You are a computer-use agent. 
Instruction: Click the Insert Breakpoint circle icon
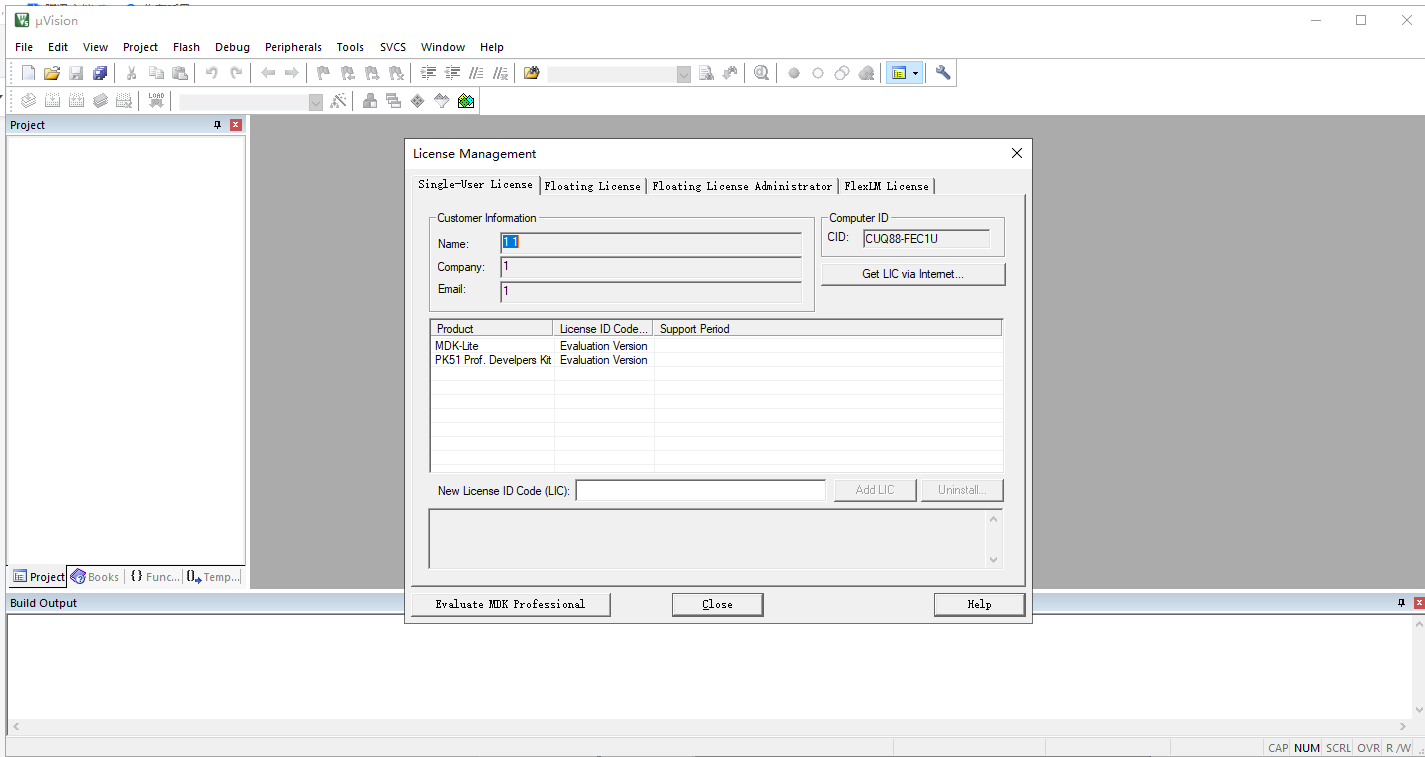pyautogui.click(x=794, y=73)
